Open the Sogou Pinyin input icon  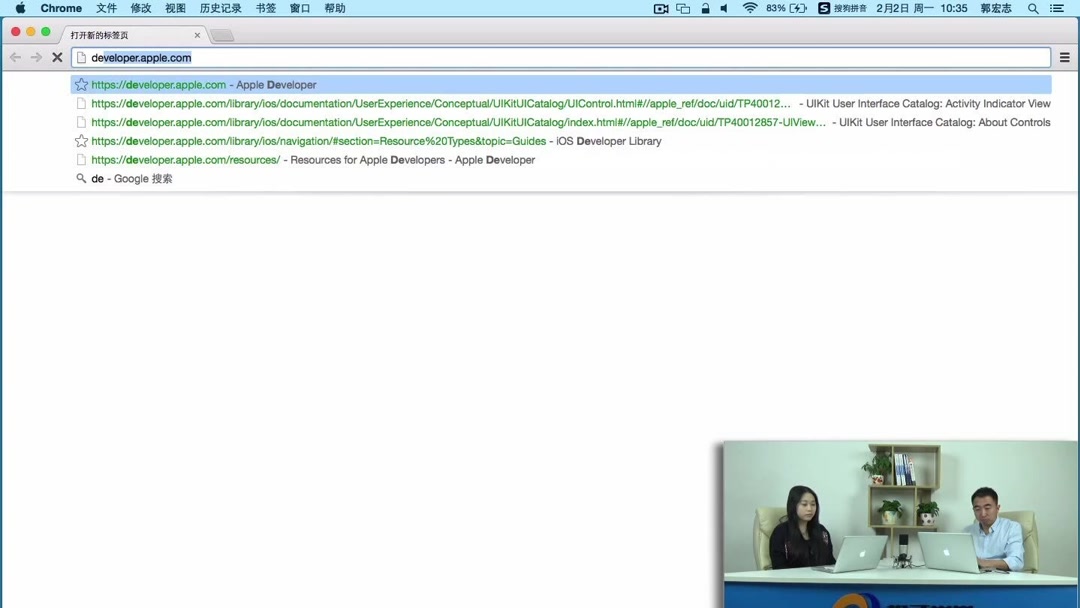pos(822,8)
